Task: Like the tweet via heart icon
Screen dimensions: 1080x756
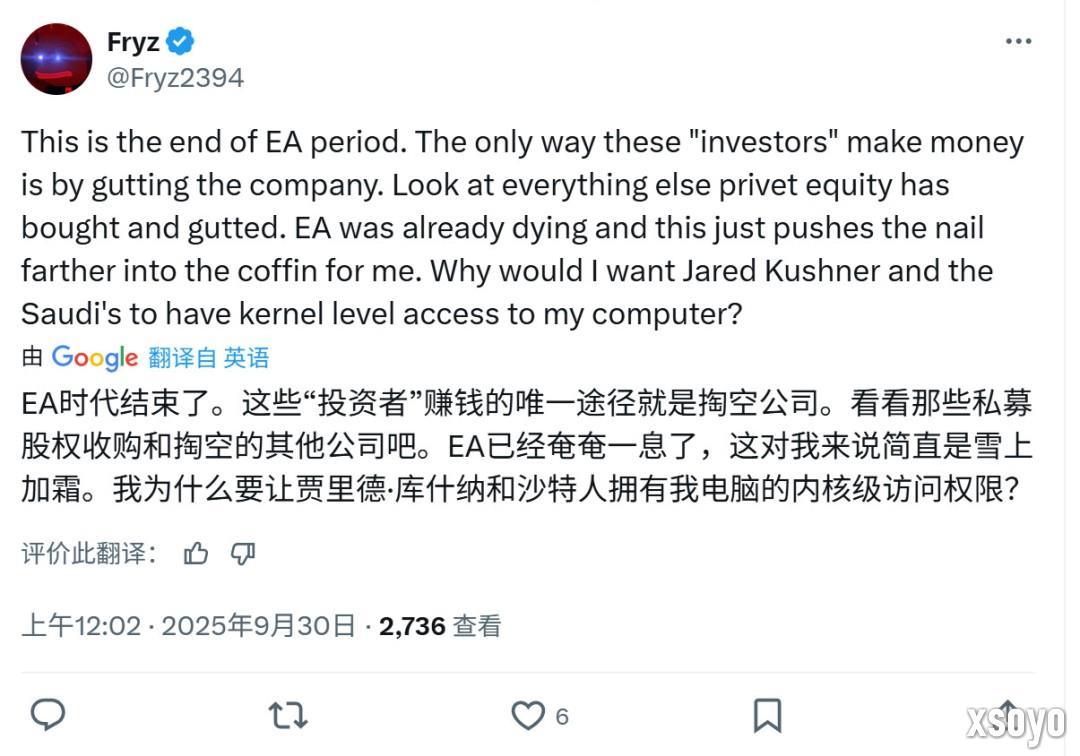Action: (527, 715)
